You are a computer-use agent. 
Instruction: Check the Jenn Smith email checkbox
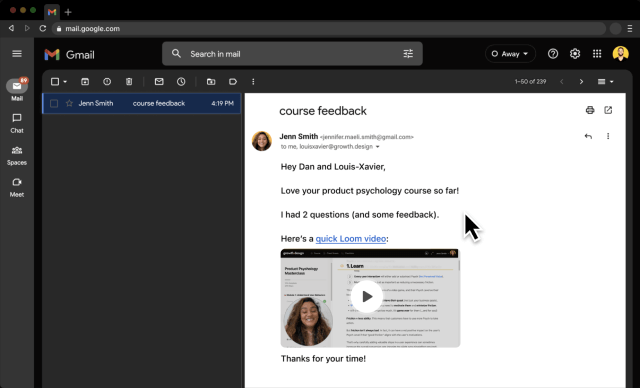(54, 104)
